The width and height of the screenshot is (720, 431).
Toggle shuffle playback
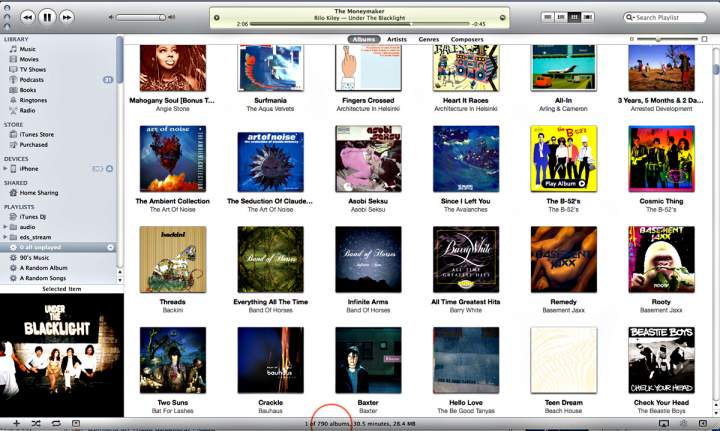36,423
